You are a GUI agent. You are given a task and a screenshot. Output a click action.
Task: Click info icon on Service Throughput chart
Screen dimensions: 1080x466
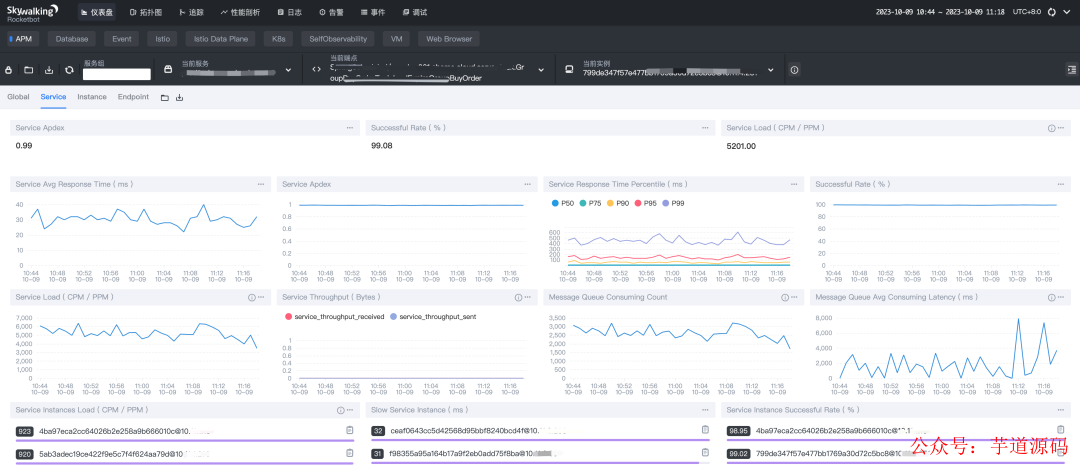tap(517, 297)
